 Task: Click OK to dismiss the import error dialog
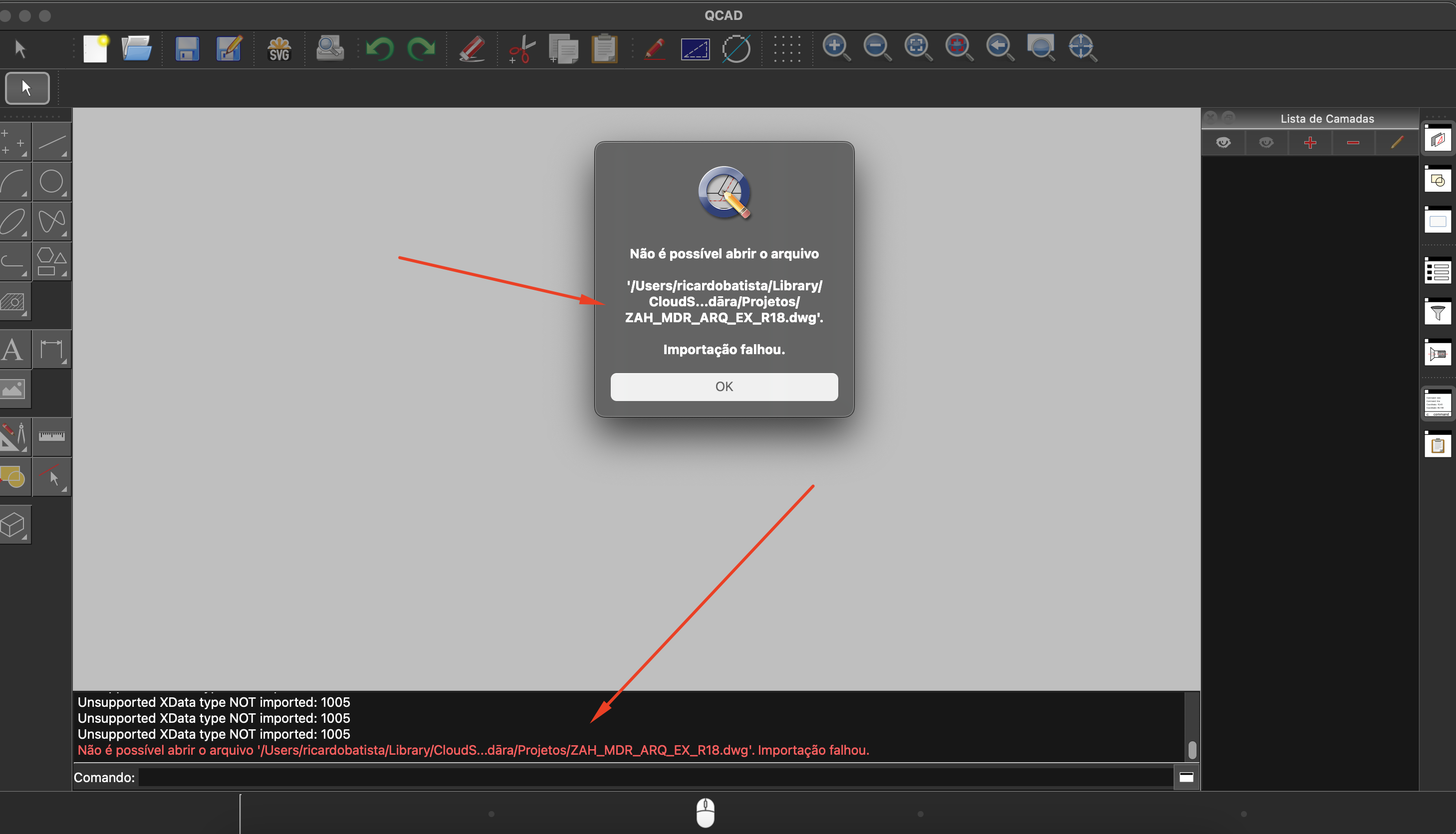(x=725, y=387)
